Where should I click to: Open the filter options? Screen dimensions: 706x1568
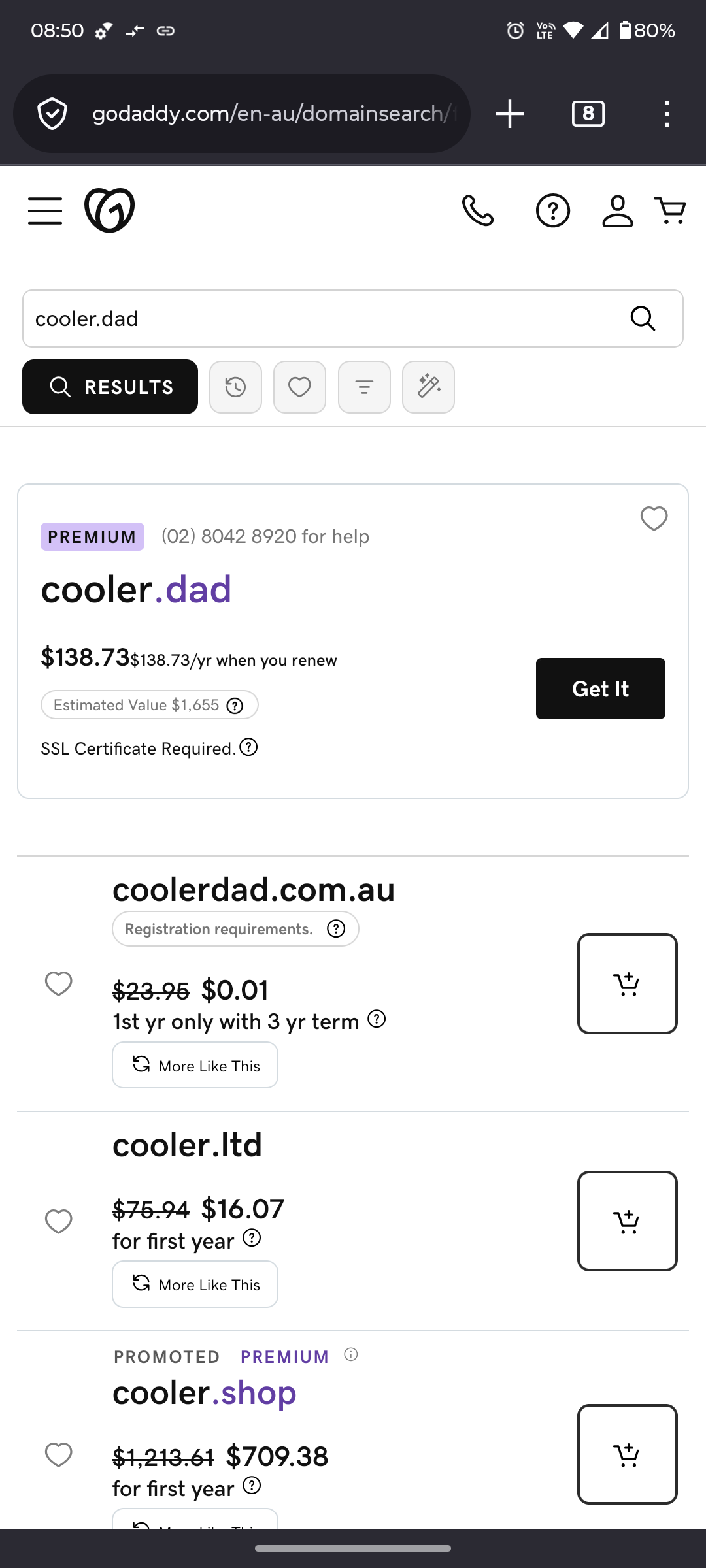tap(364, 387)
